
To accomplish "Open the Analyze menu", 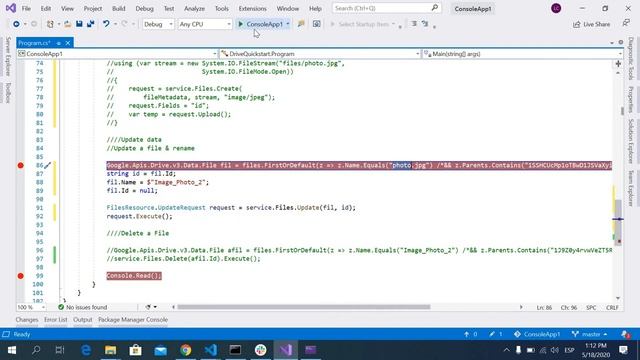I will coord(194,8).
